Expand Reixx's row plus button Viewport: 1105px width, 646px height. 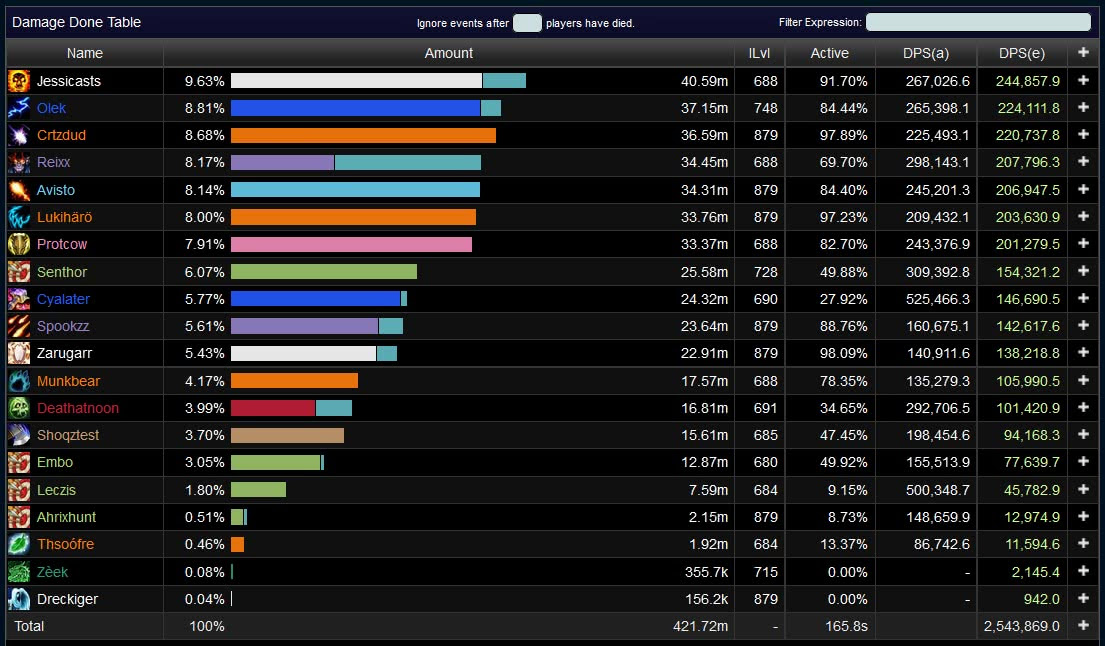point(1083,161)
